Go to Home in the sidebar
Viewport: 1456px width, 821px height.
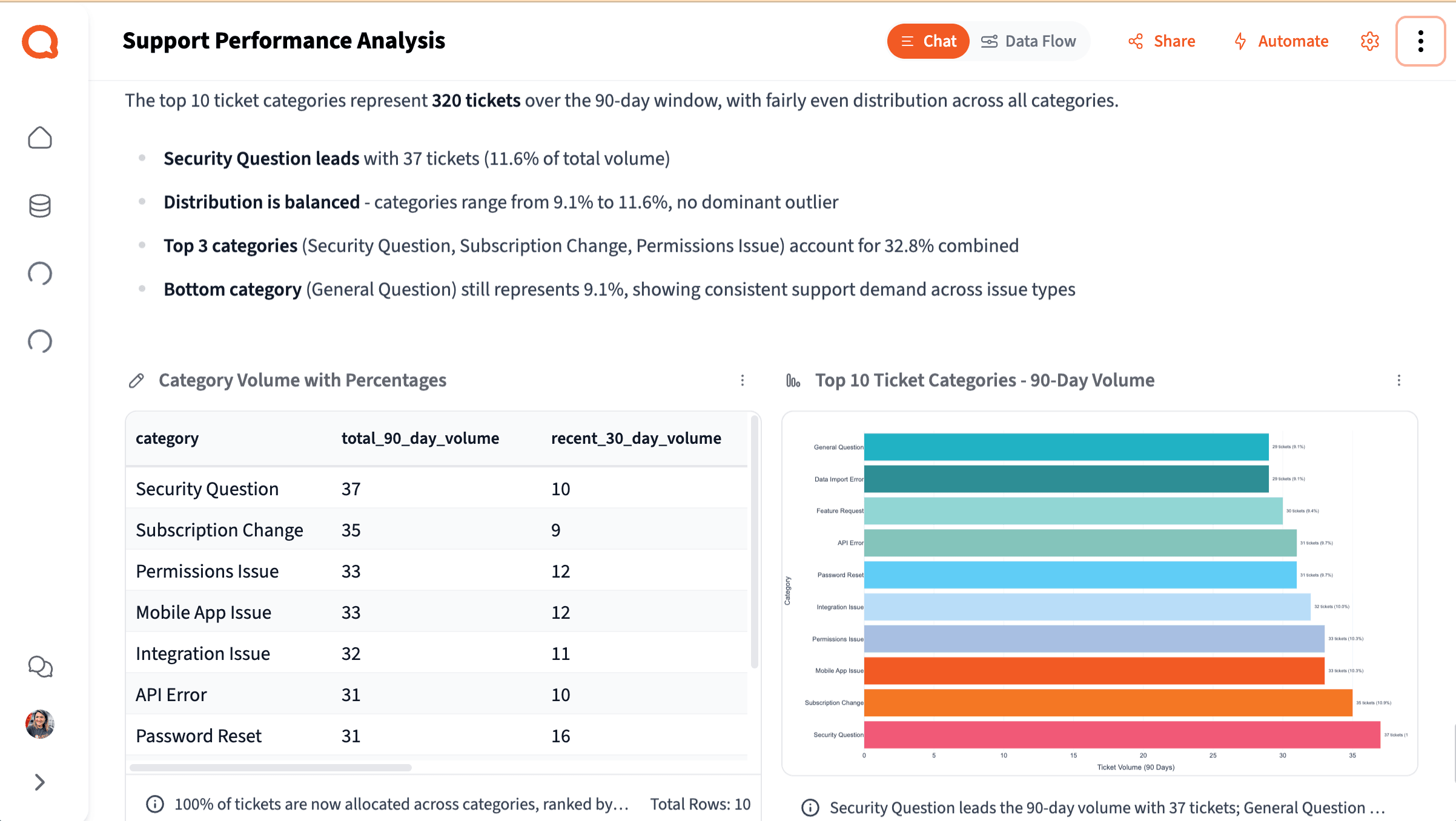coord(40,138)
